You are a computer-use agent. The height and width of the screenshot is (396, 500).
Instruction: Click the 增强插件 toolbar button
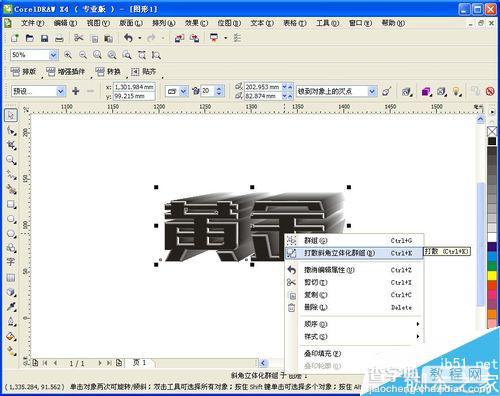[65, 71]
